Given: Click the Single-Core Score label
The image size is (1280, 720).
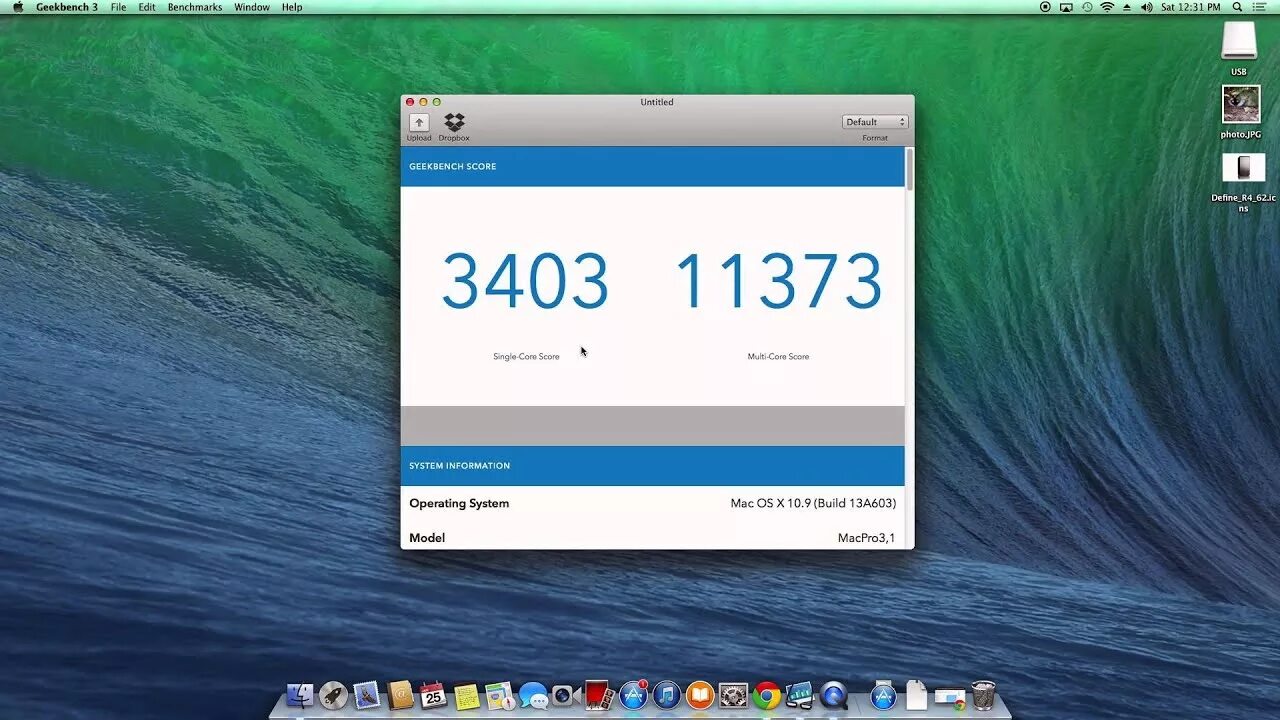Looking at the screenshot, I should [526, 357].
